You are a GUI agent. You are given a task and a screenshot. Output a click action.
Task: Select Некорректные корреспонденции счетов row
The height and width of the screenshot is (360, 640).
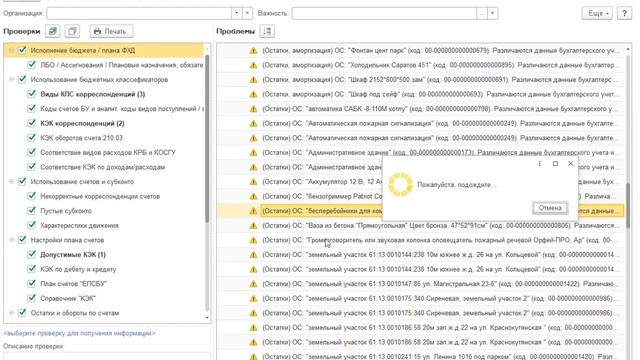pyautogui.click(x=100, y=196)
